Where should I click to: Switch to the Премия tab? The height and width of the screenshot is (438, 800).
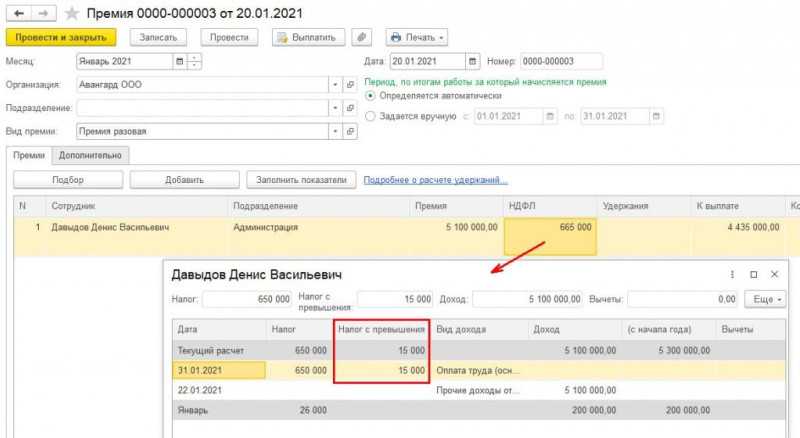(29, 155)
